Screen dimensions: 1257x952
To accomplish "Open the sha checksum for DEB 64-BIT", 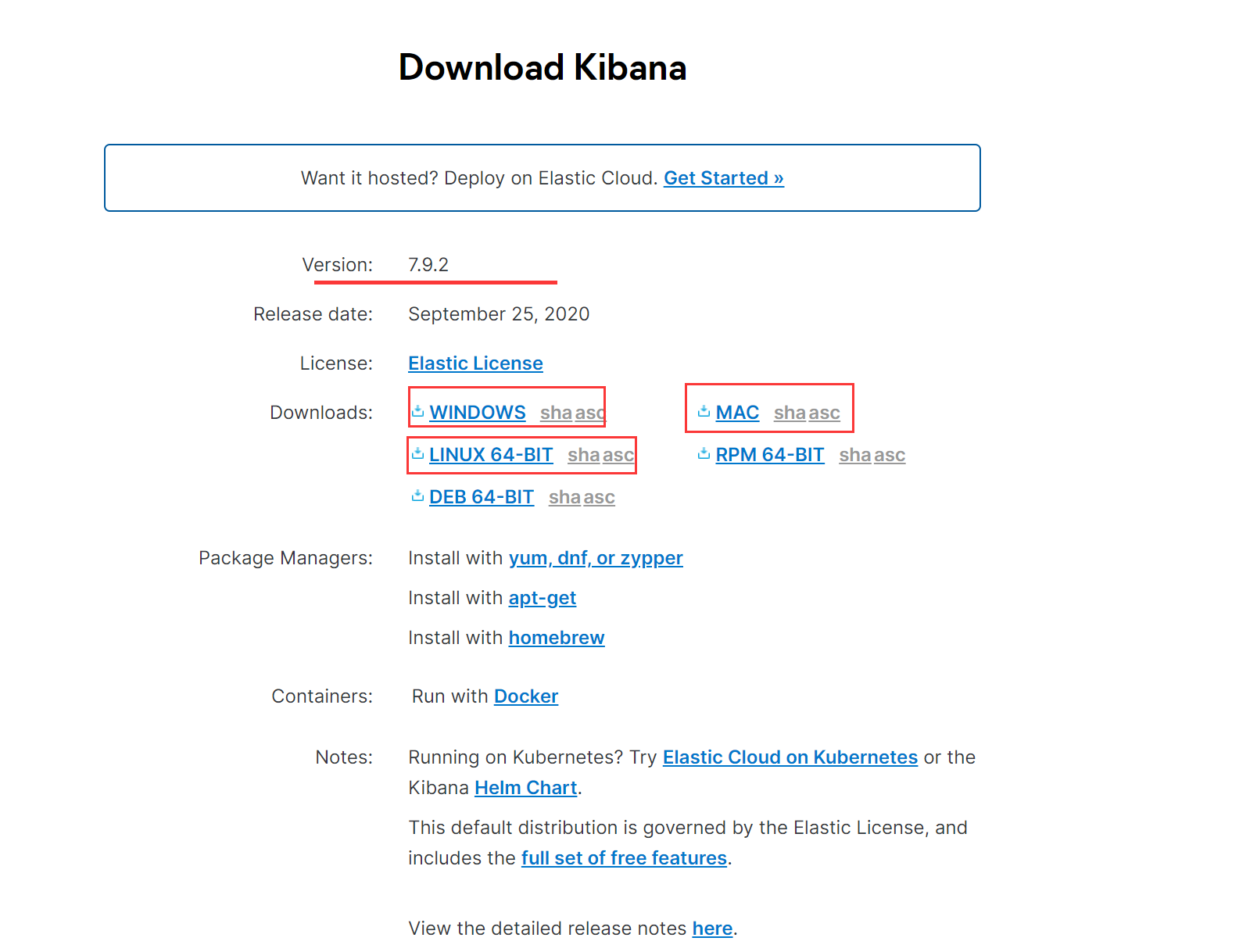I will tap(564, 497).
